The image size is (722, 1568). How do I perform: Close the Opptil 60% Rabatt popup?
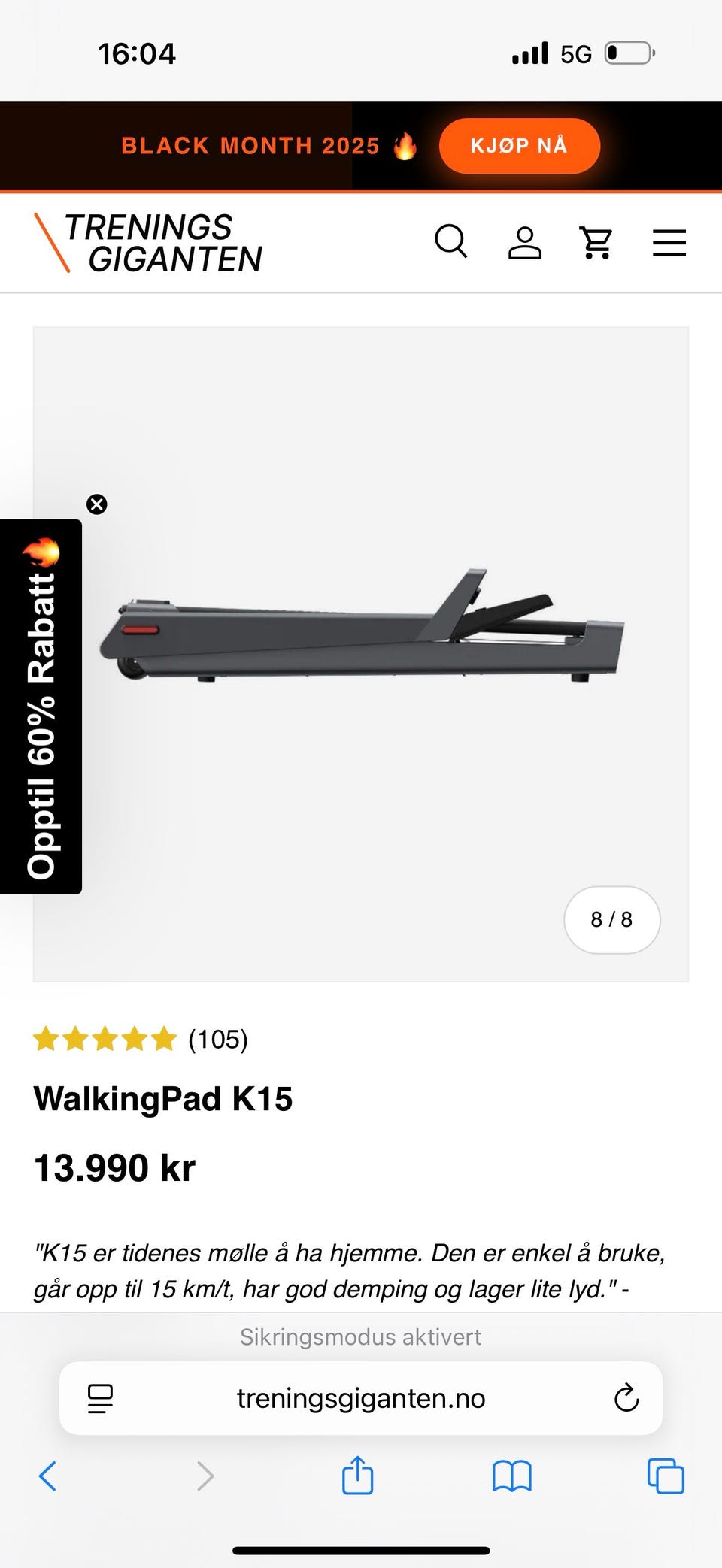tap(97, 504)
